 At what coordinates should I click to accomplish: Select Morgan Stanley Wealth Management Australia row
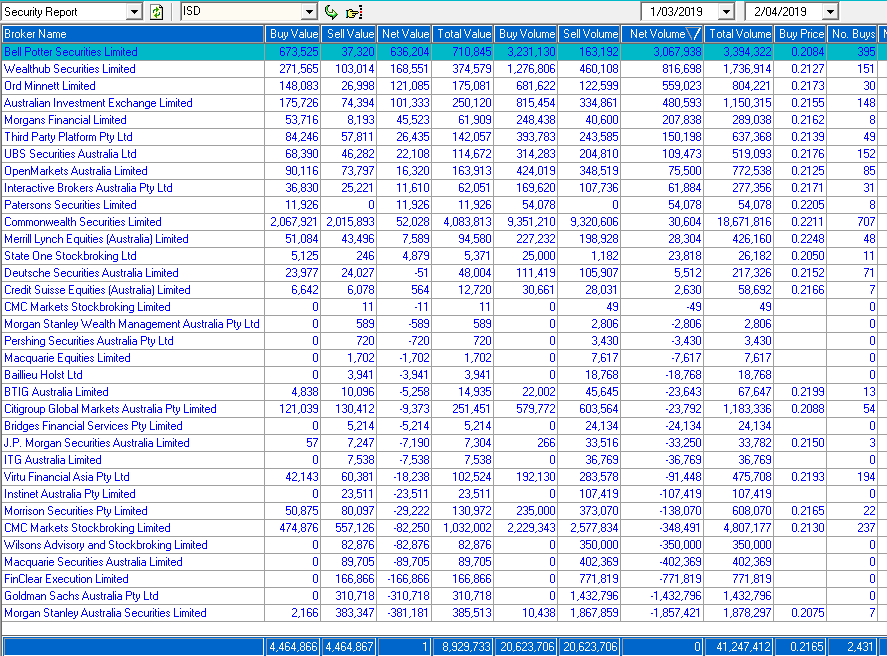tap(444, 323)
